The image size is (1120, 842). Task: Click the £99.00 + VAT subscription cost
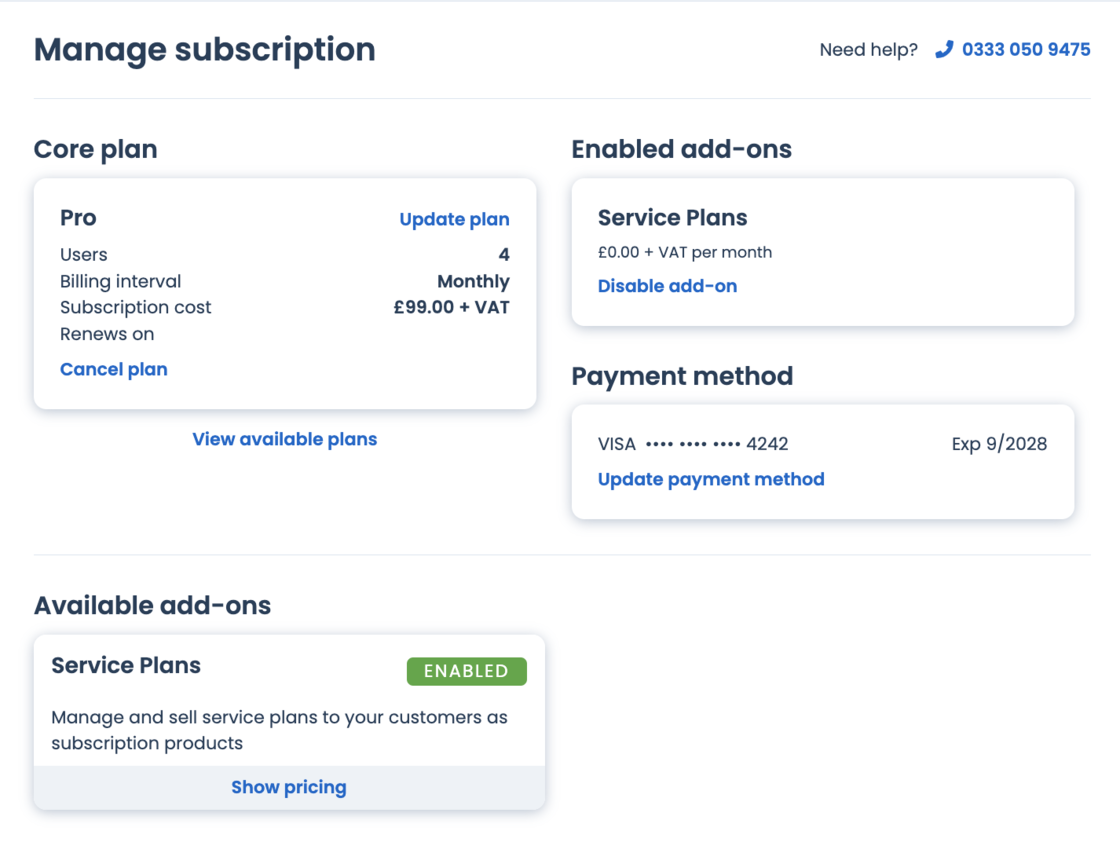click(x=451, y=307)
